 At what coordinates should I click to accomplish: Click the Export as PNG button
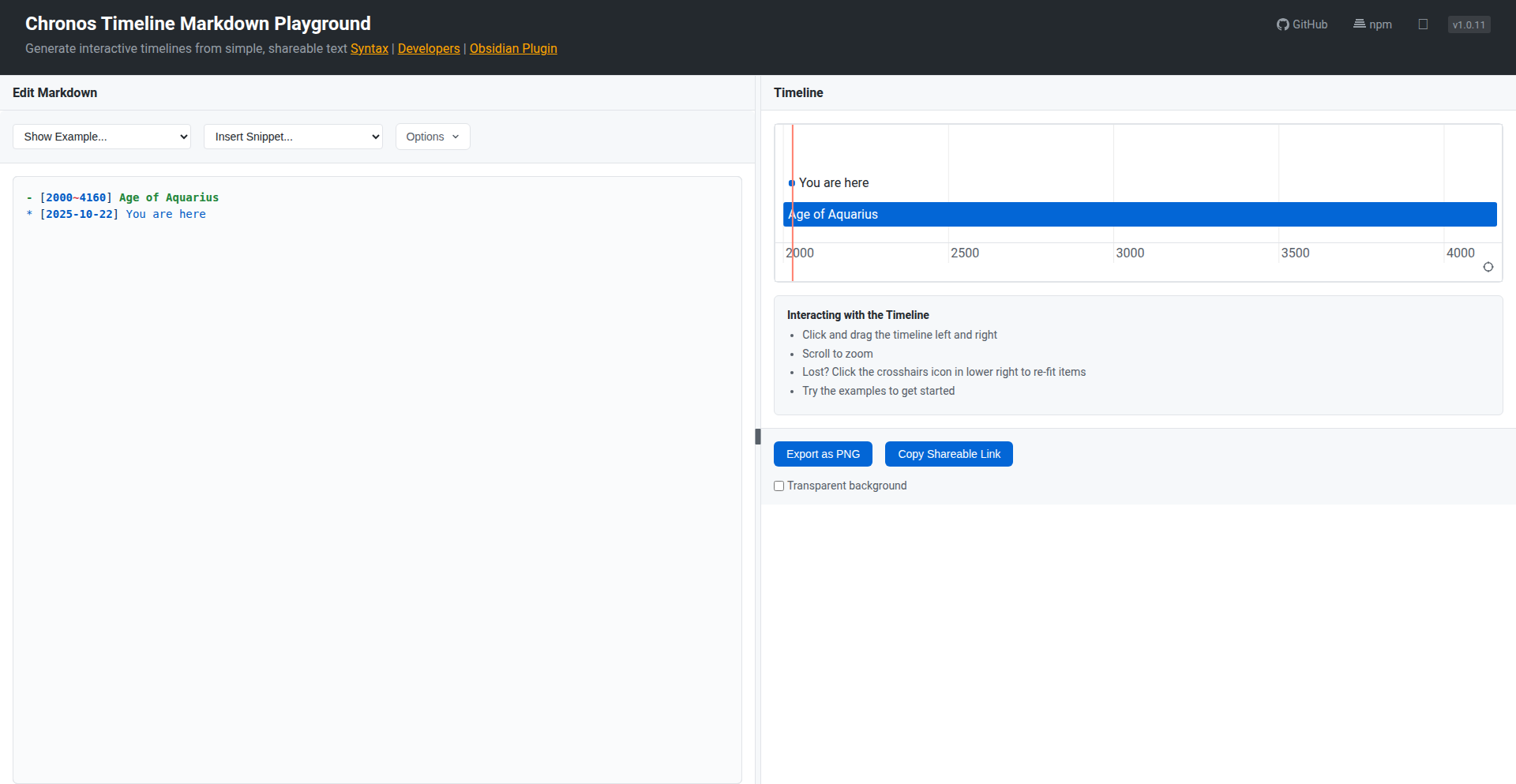coord(823,454)
